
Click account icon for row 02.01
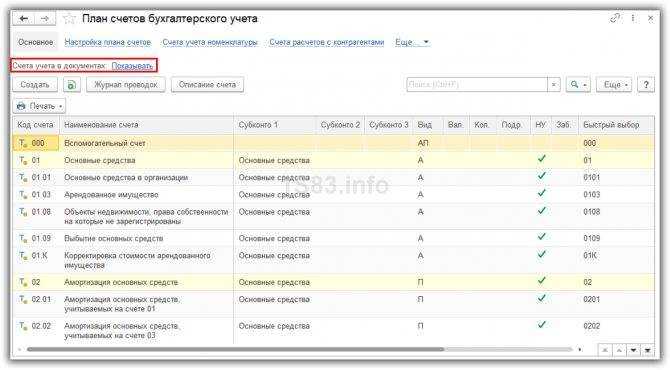click(x=23, y=299)
